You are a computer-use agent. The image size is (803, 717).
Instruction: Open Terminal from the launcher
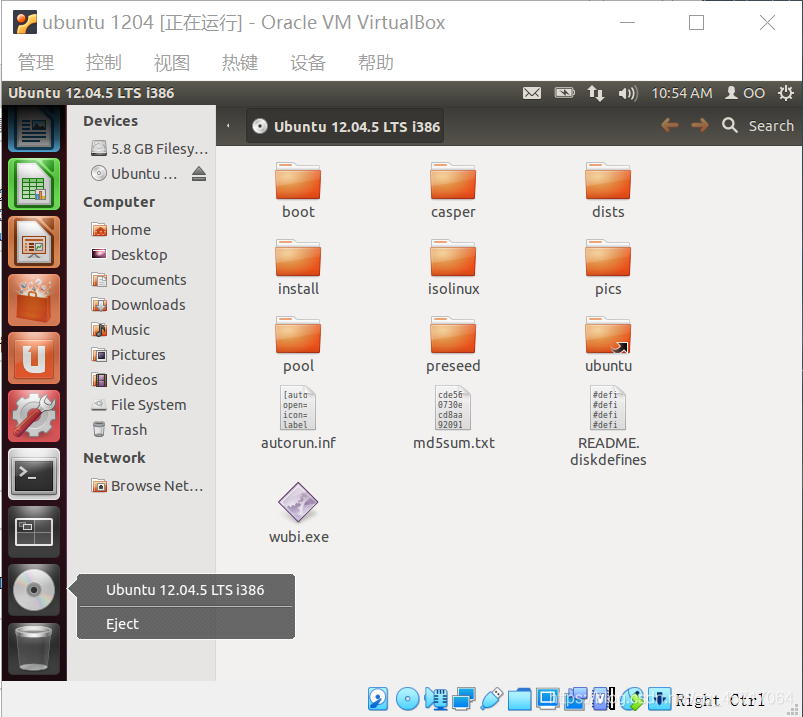pyautogui.click(x=34, y=474)
